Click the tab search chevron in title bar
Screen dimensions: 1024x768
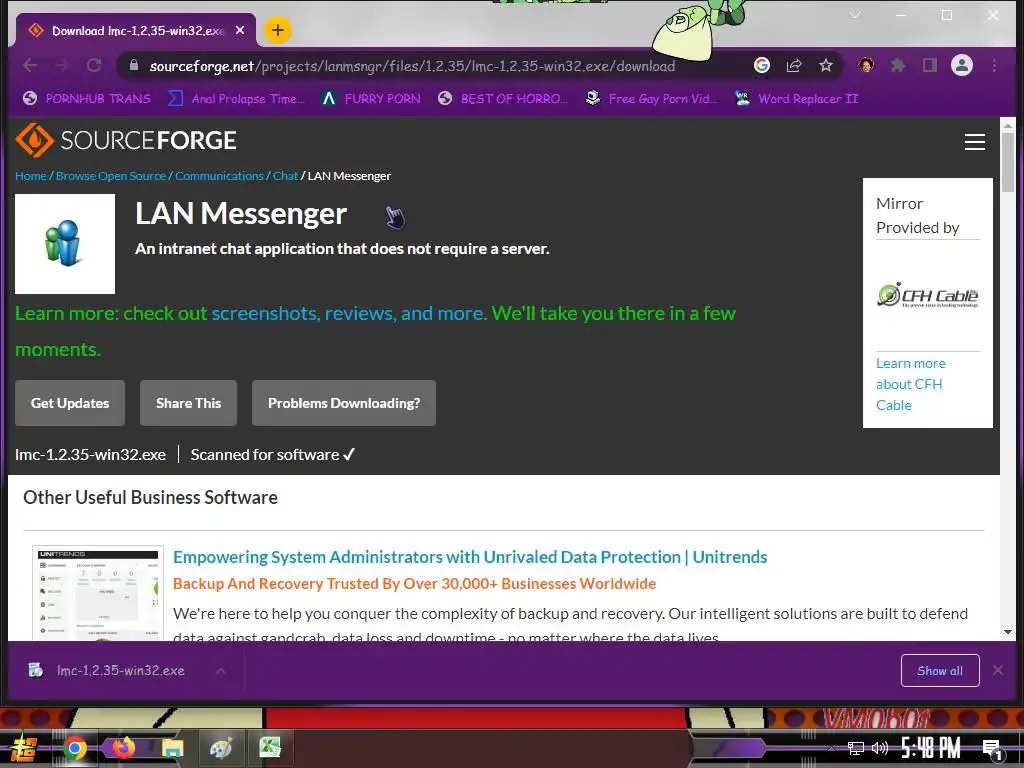(x=855, y=15)
